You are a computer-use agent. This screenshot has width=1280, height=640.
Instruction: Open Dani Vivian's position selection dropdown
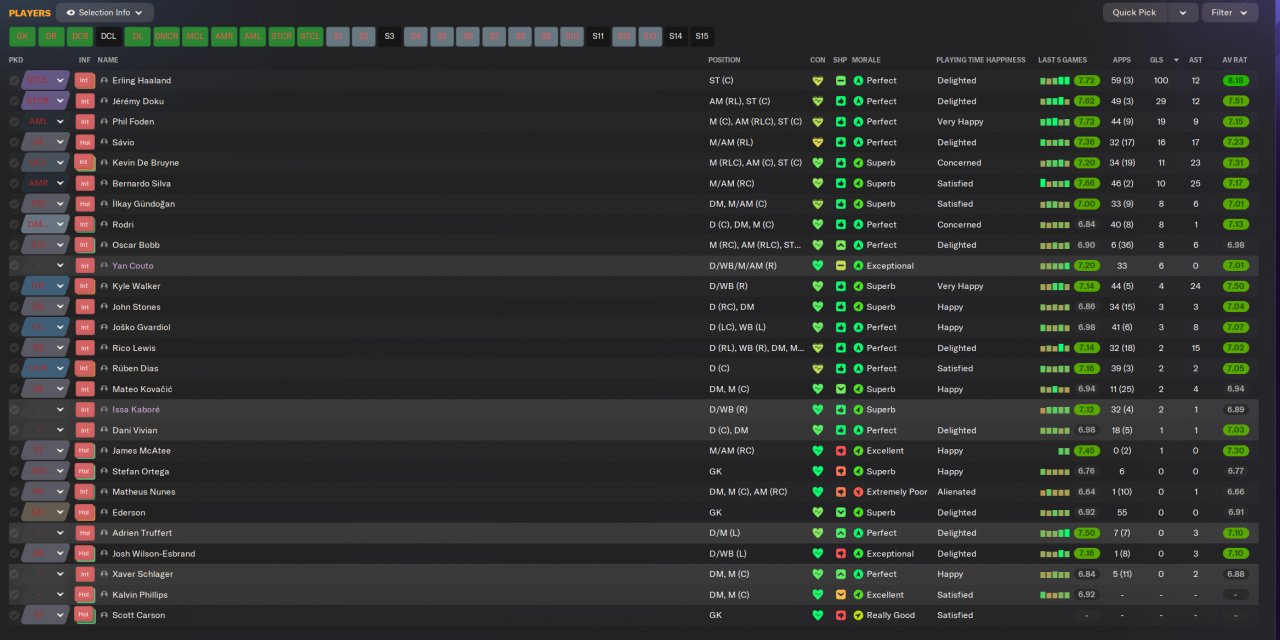tap(60, 430)
